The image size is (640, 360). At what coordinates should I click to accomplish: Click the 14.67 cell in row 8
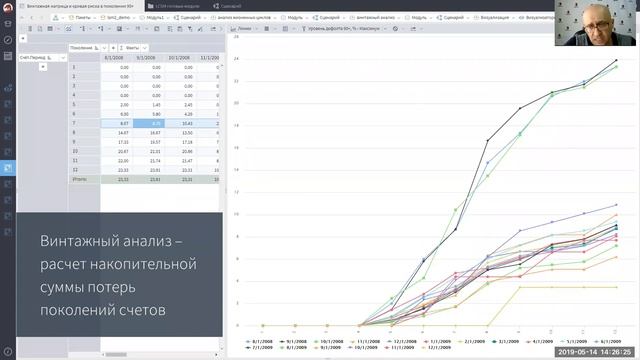[x=116, y=133]
